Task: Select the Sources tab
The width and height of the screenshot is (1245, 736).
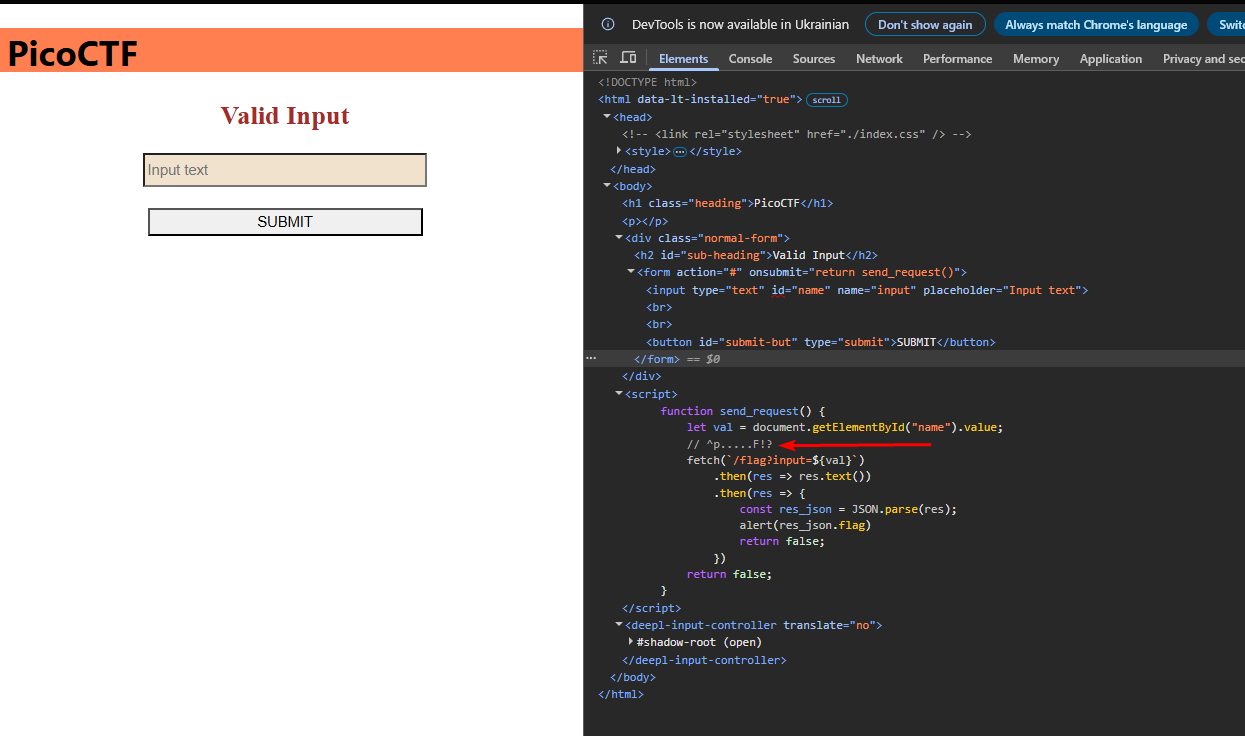Action: 813,59
